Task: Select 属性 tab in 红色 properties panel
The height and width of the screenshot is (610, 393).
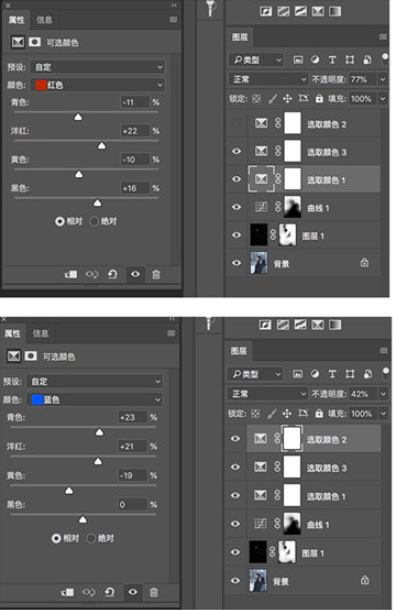Action: [16, 20]
